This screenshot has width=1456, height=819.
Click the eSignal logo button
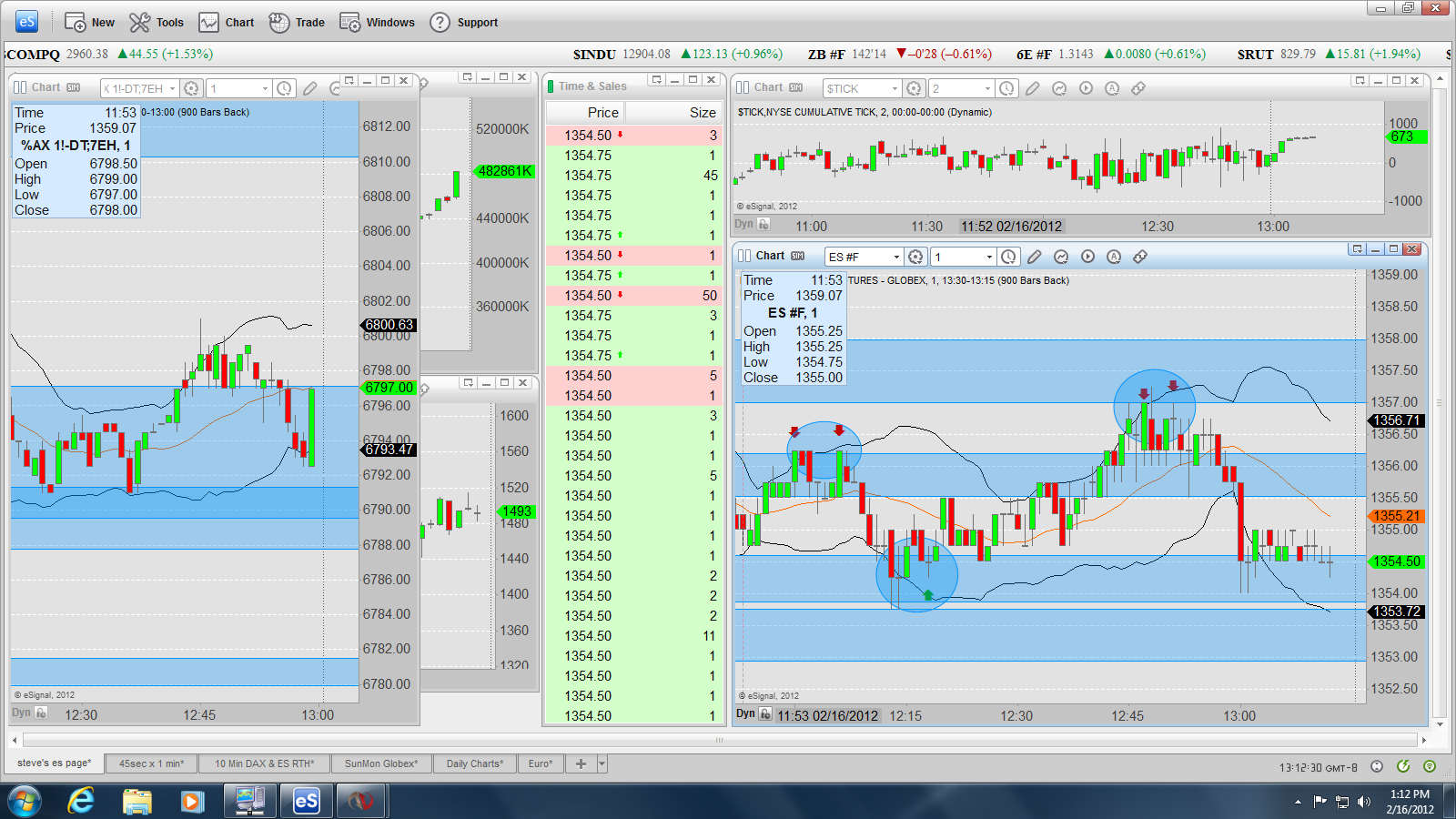click(26, 22)
